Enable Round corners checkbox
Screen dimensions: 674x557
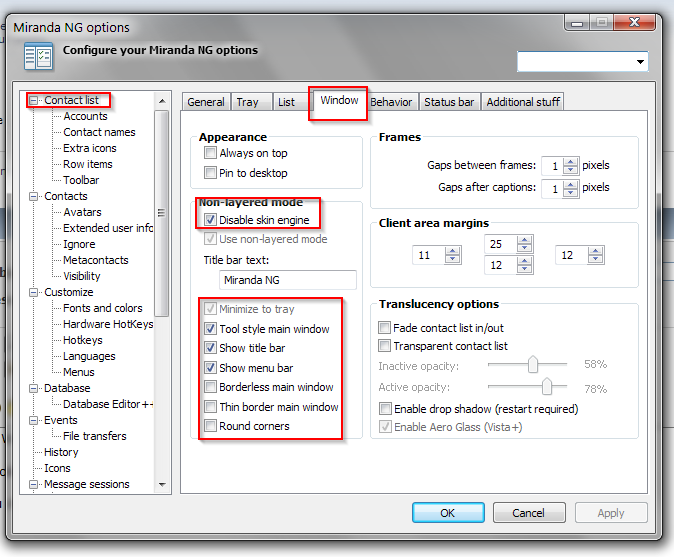click(x=210, y=426)
